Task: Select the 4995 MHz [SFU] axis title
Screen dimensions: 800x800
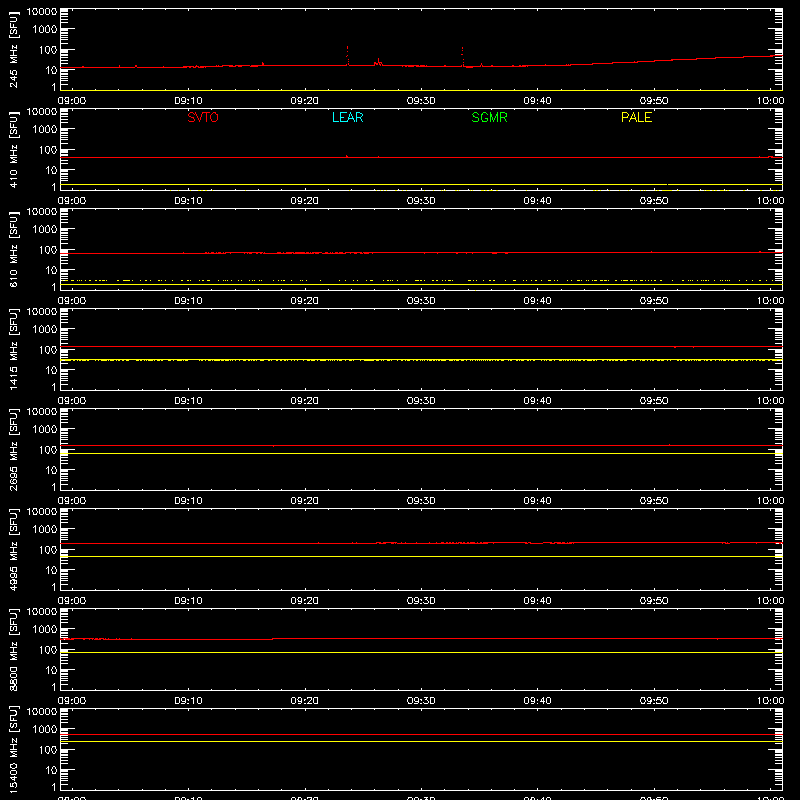Action: (13, 549)
